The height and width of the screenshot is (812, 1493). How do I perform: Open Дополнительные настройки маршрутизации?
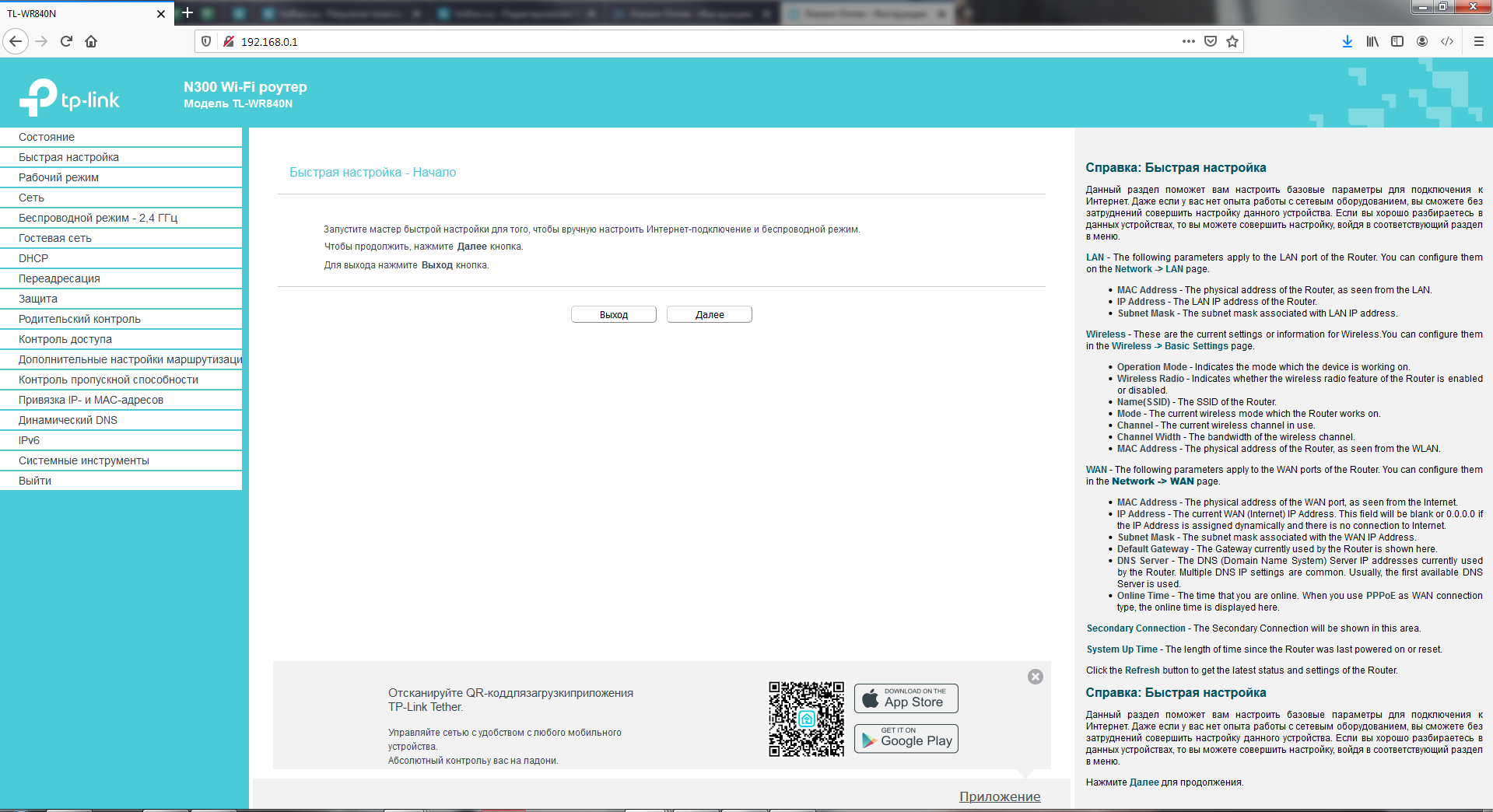(x=121, y=359)
